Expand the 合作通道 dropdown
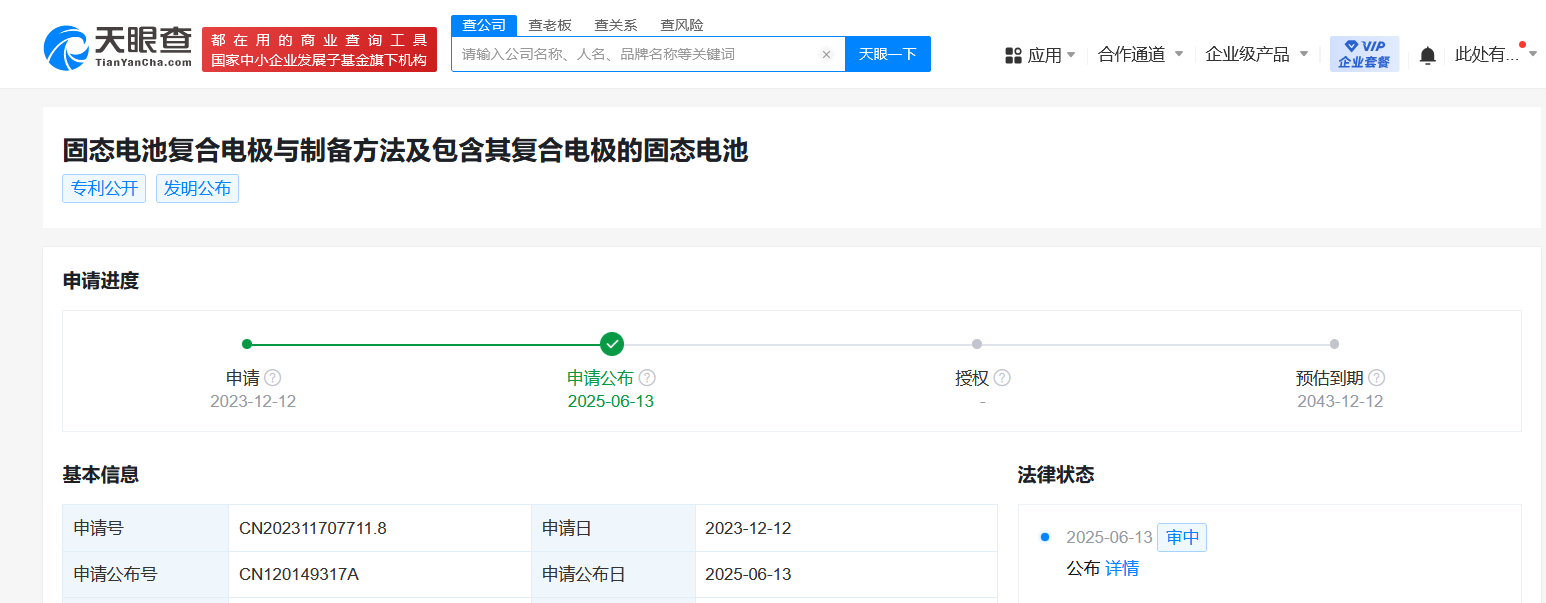Image resolution: width=1546 pixels, height=603 pixels. click(x=1140, y=54)
